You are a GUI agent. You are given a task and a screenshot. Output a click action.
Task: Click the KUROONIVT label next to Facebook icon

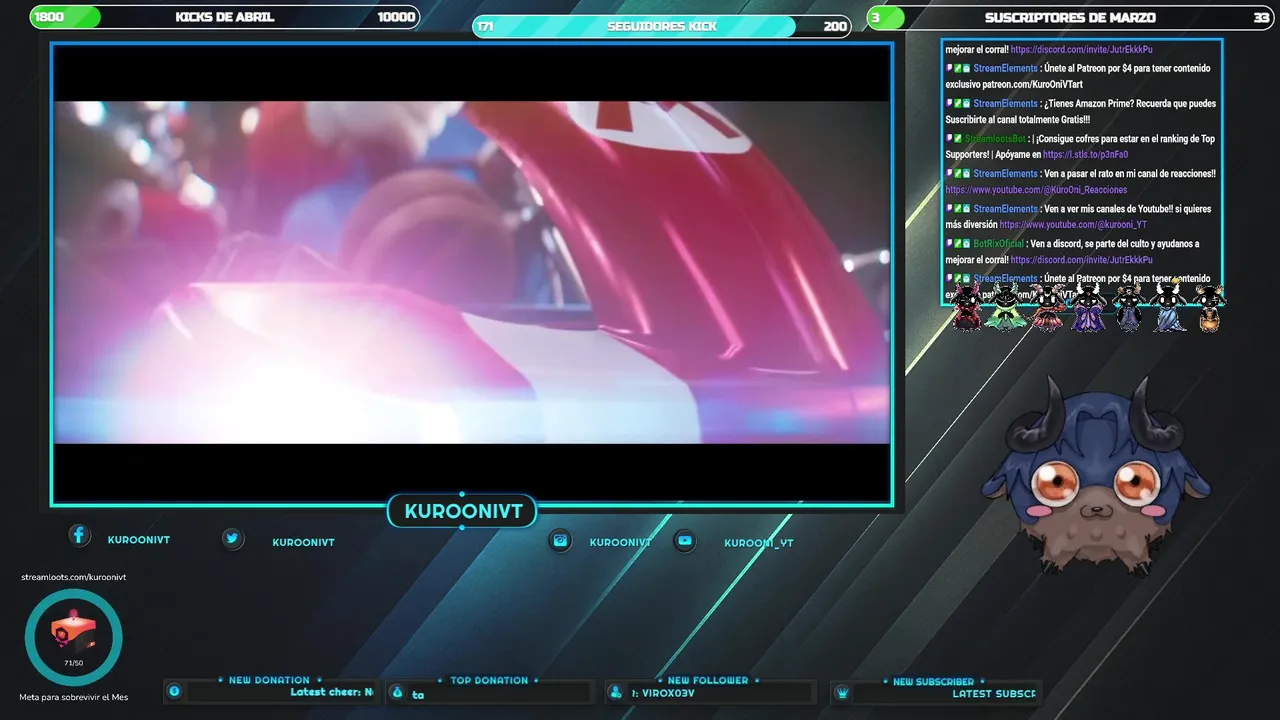click(139, 540)
